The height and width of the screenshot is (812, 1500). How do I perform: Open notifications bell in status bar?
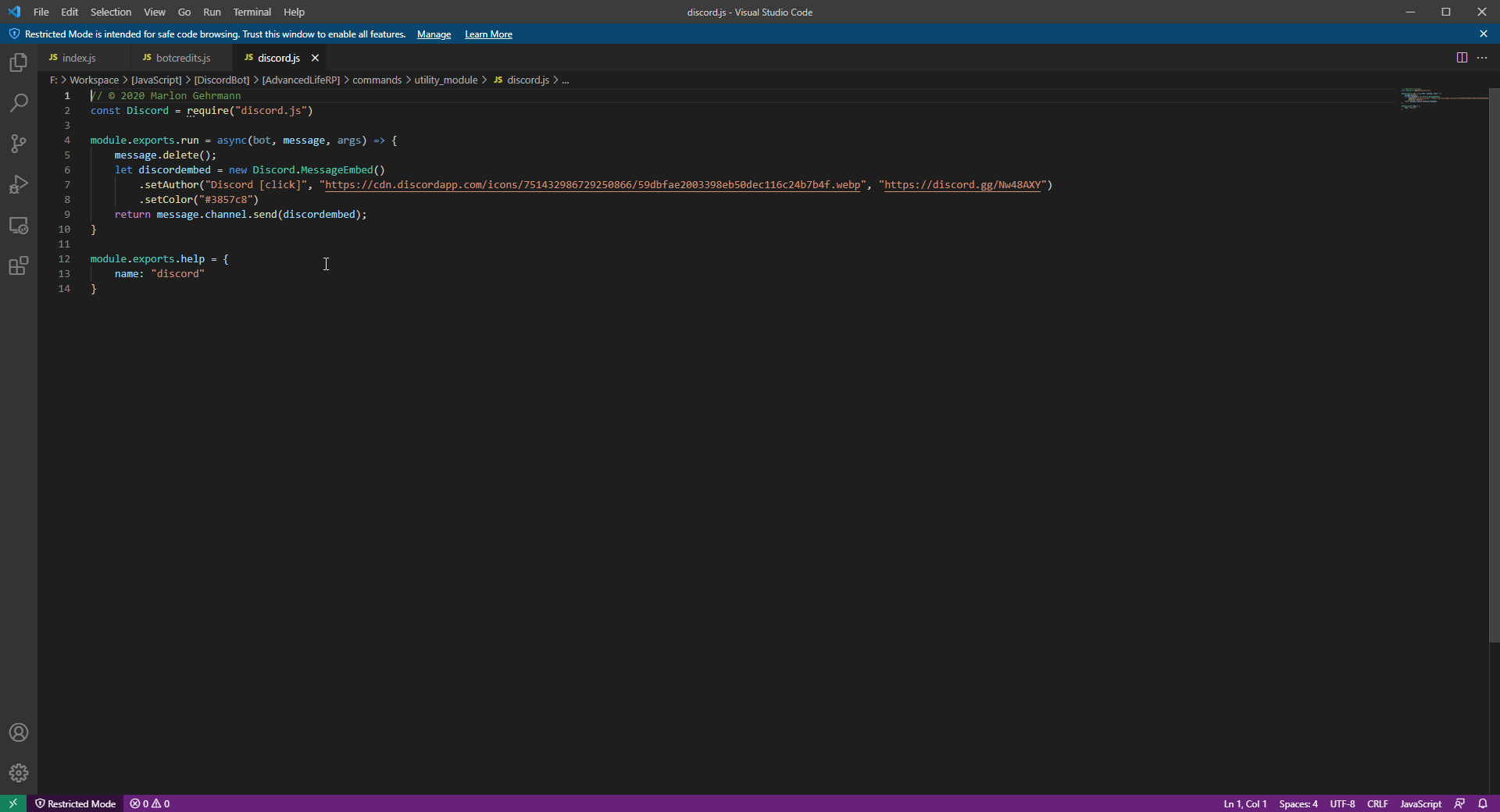pyautogui.click(x=1483, y=803)
